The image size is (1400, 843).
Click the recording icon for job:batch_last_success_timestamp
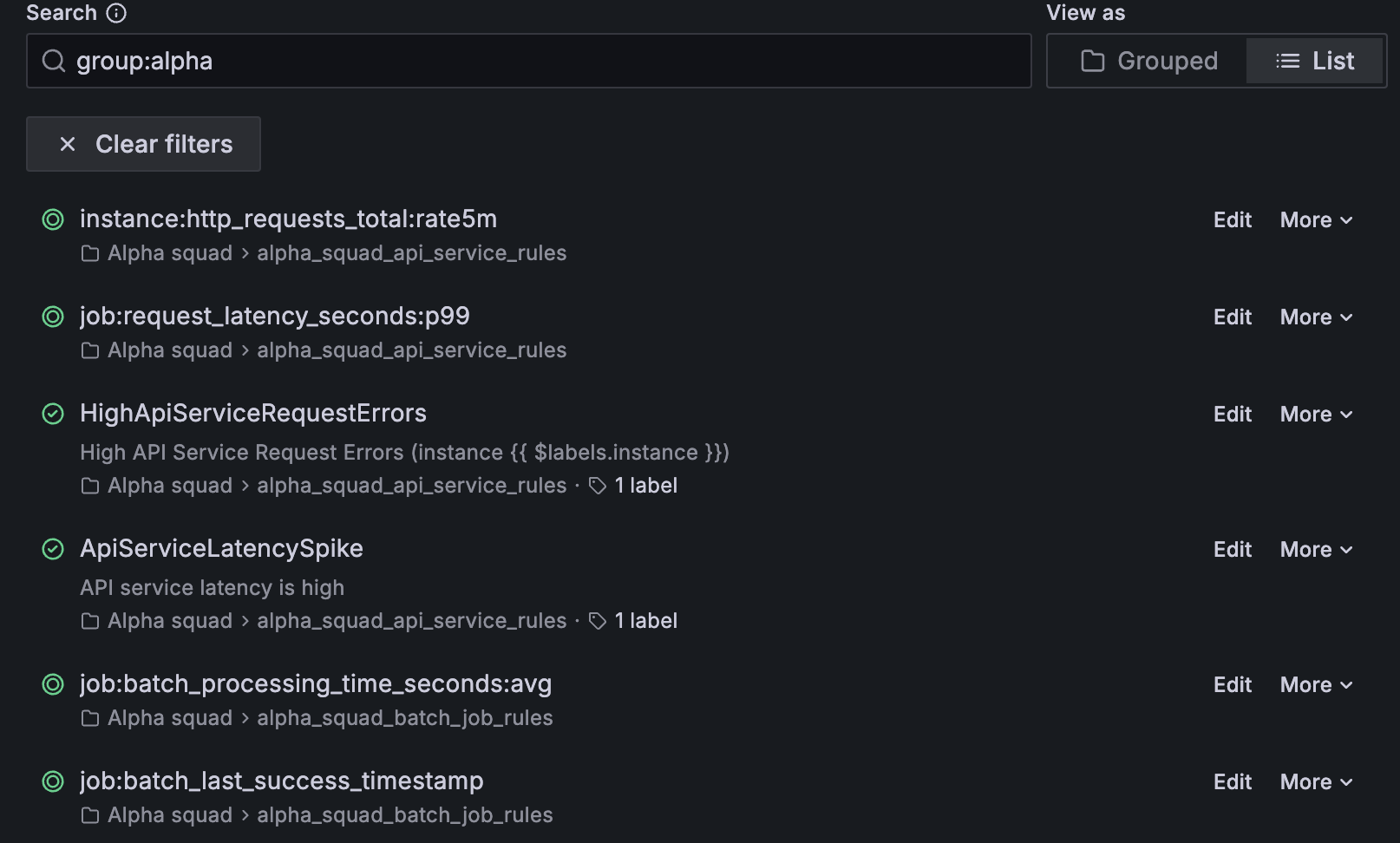pos(53,781)
